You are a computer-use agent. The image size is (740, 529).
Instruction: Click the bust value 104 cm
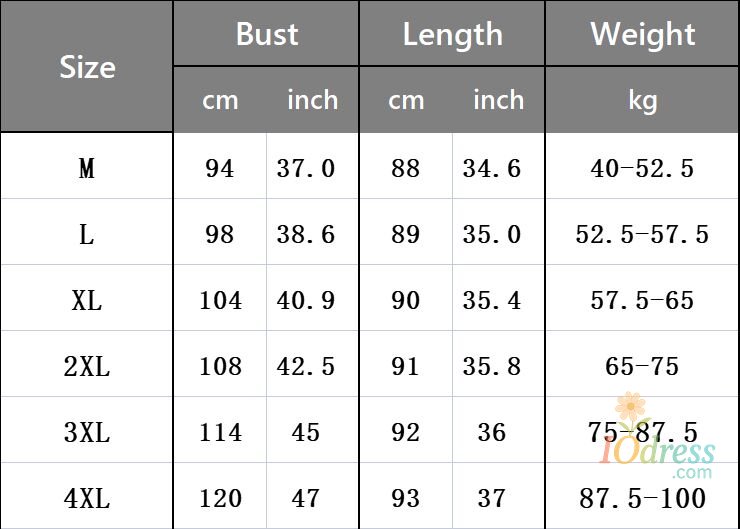tap(220, 301)
